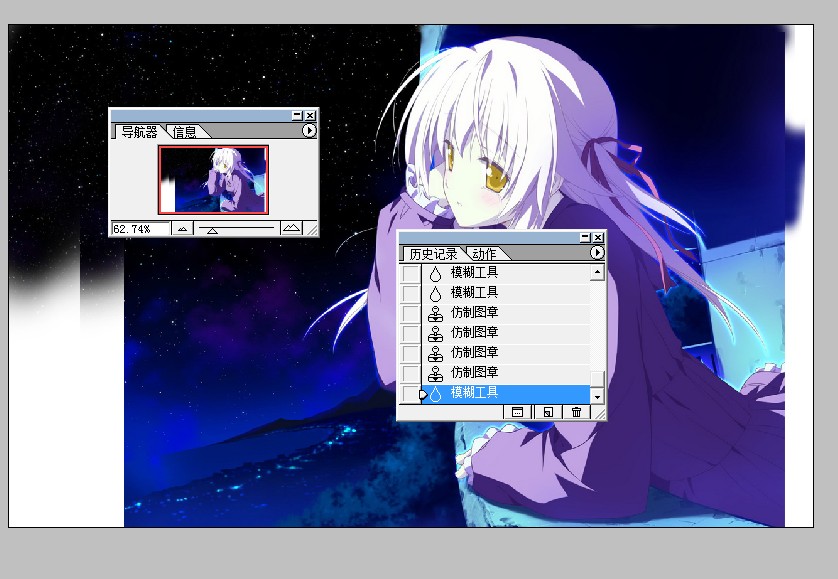
Task: Select the topmost 模糊工具 history state text
Action: click(x=475, y=272)
